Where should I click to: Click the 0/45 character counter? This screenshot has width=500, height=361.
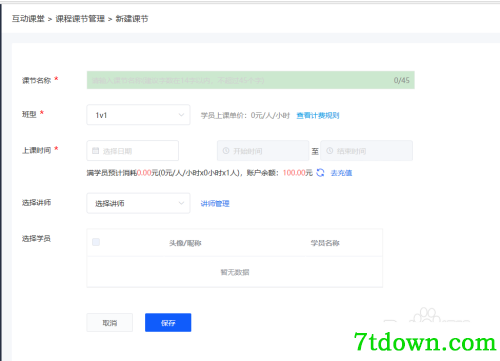tap(402, 80)
